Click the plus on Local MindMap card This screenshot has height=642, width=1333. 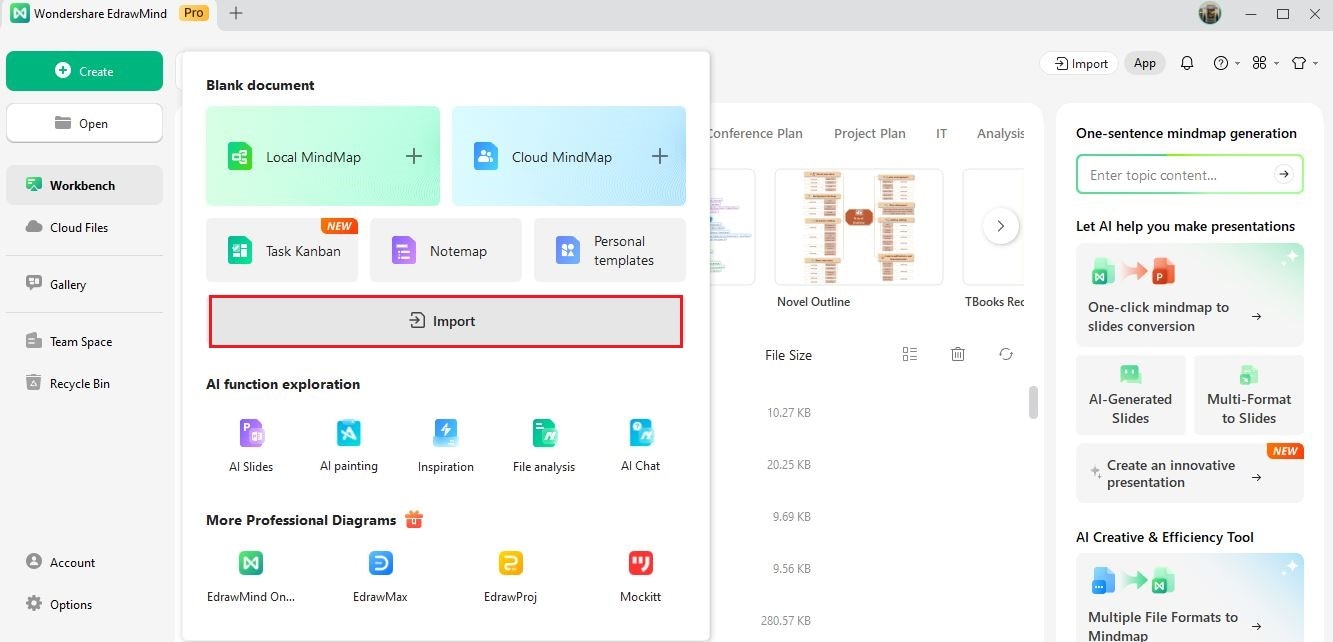coord(414,156)
